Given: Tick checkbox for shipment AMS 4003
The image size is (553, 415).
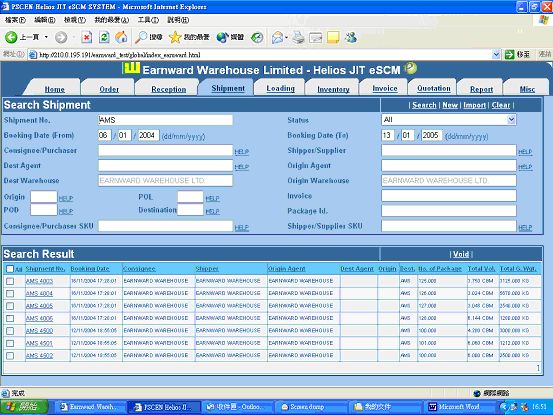Looking at the screenshot, I should click(10, 281).
